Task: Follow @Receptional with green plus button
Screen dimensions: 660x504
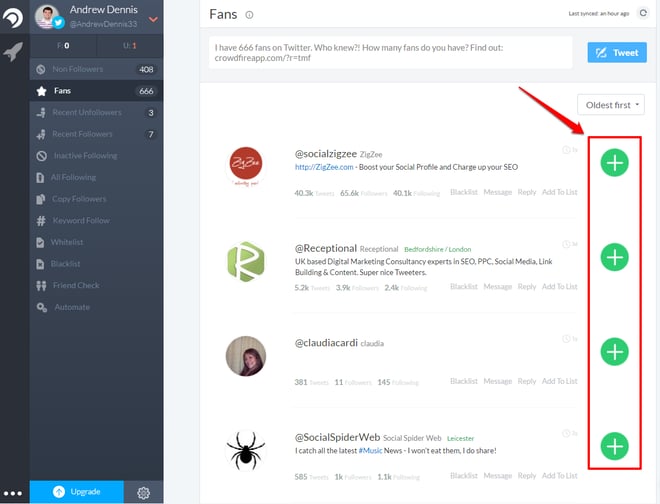Action: tap(614, 257)
